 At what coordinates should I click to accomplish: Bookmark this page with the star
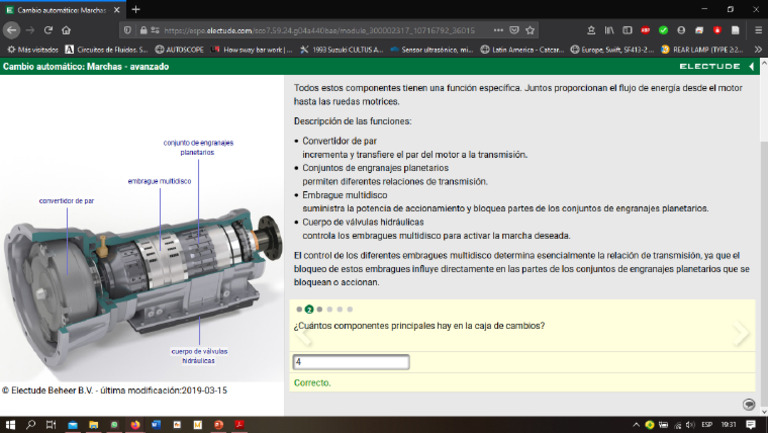pos(530,30)
